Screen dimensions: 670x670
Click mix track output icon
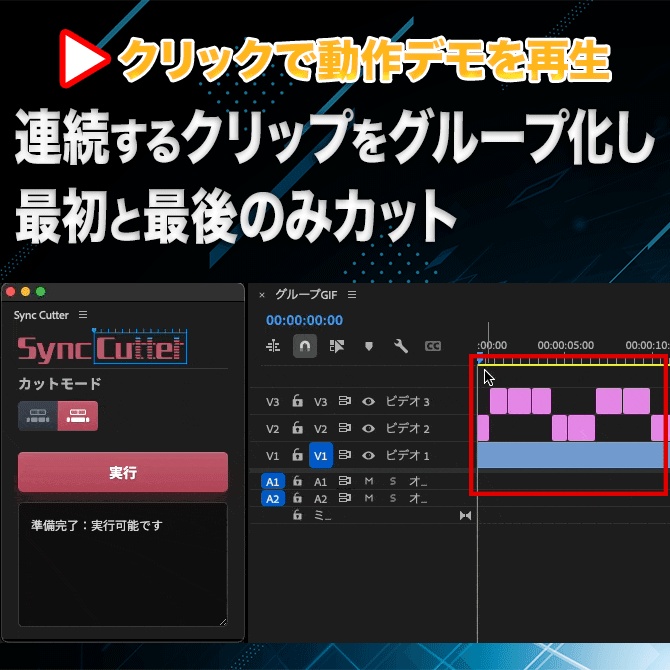465,516
